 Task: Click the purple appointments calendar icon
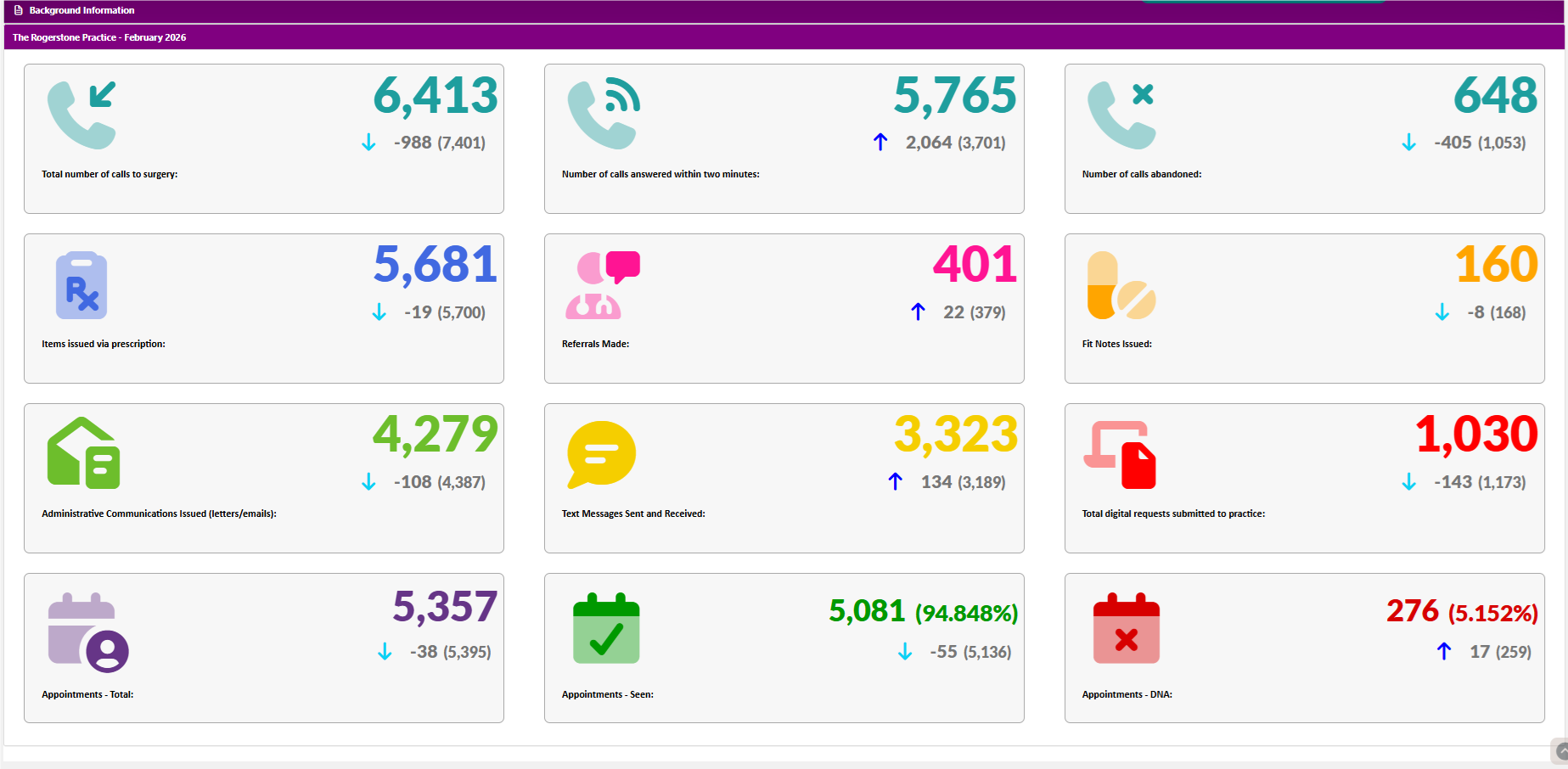pos(87,632)
